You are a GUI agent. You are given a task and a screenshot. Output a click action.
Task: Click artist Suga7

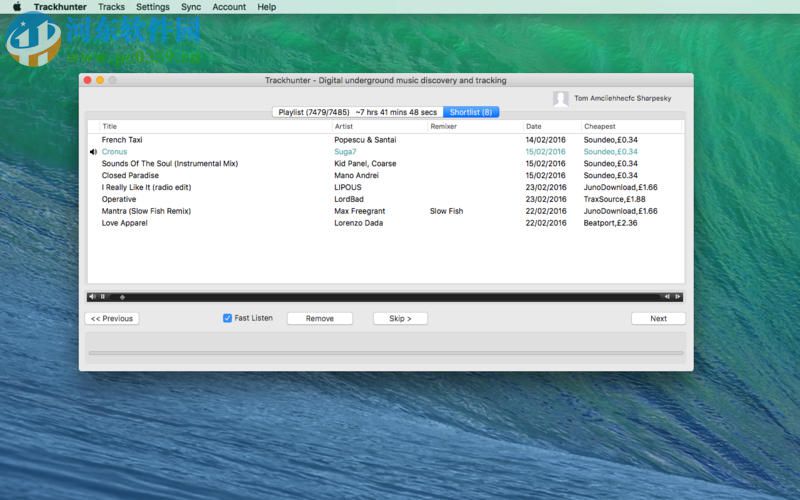(x=345, y=152)
